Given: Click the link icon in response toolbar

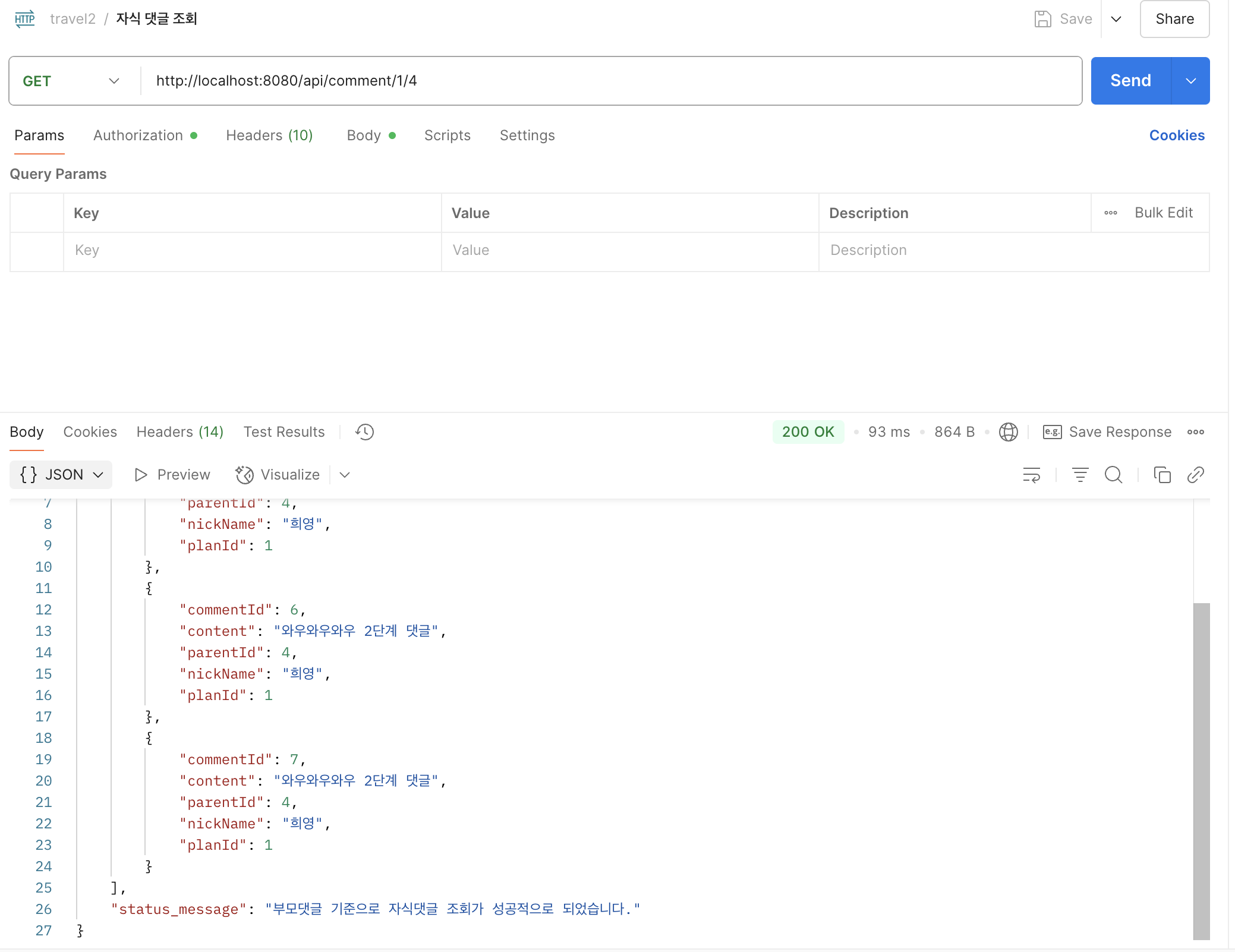Looking at the screenshot, I should click(x=1195, y=475).
